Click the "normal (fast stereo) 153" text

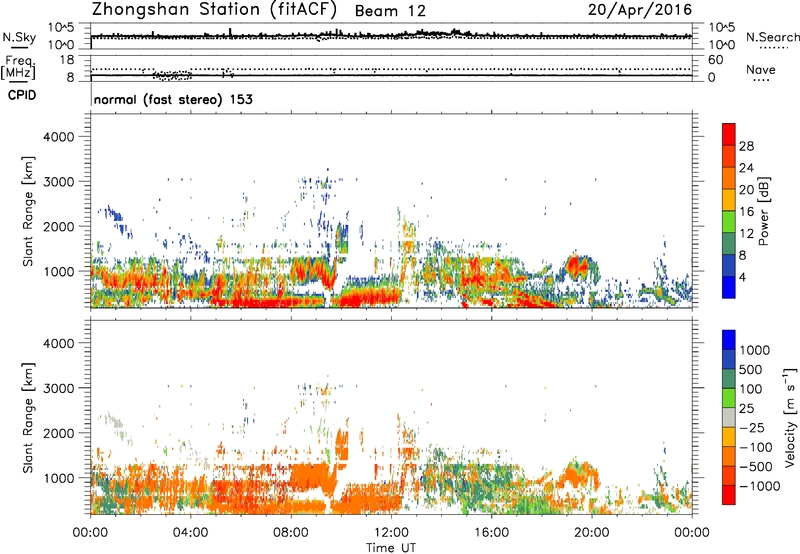[173, 99]
